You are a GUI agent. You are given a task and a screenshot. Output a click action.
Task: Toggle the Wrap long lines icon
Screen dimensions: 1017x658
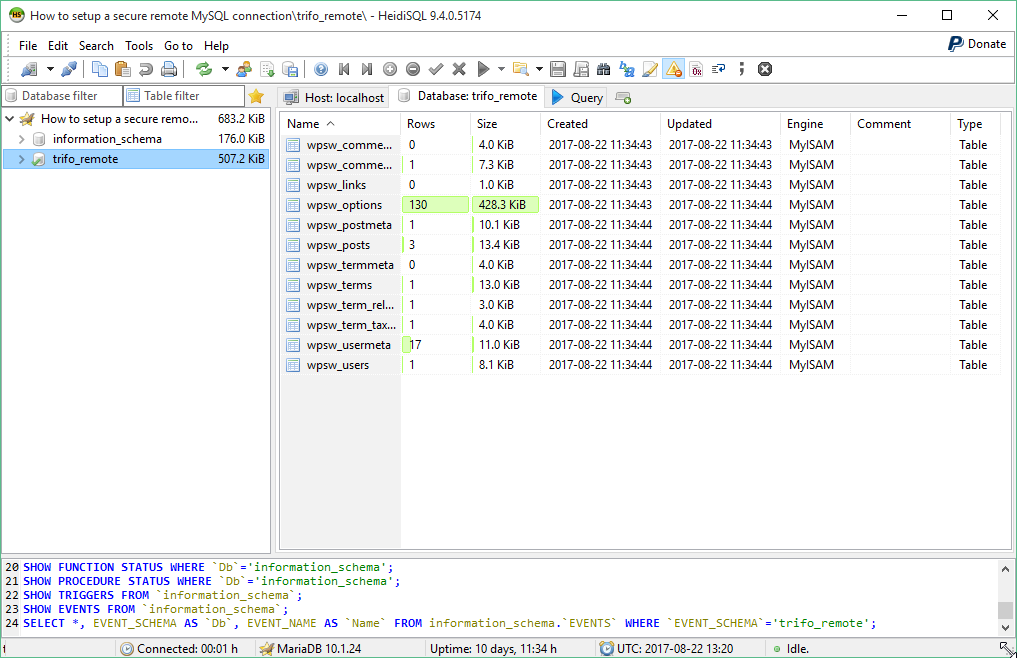click(x=719, y=69)
